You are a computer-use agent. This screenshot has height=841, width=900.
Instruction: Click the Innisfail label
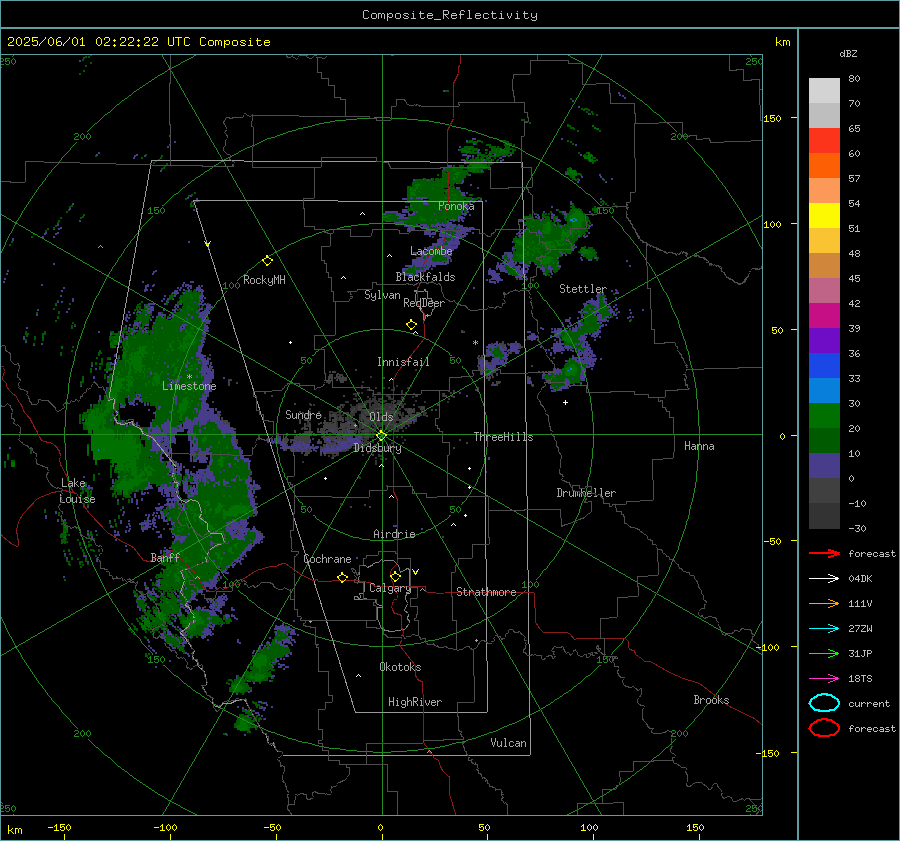403,362
